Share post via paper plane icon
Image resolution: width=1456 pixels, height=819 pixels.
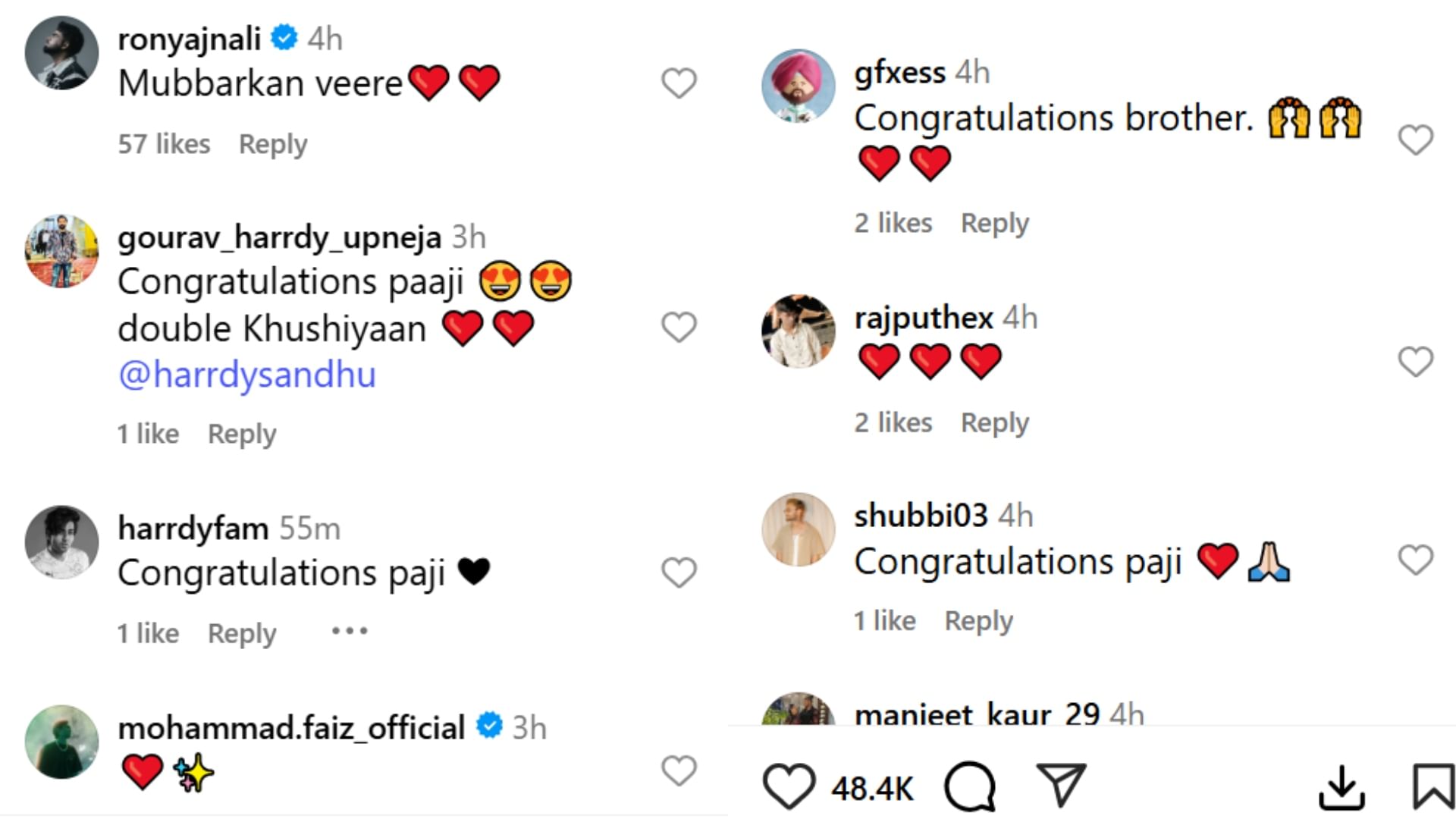1061,785
